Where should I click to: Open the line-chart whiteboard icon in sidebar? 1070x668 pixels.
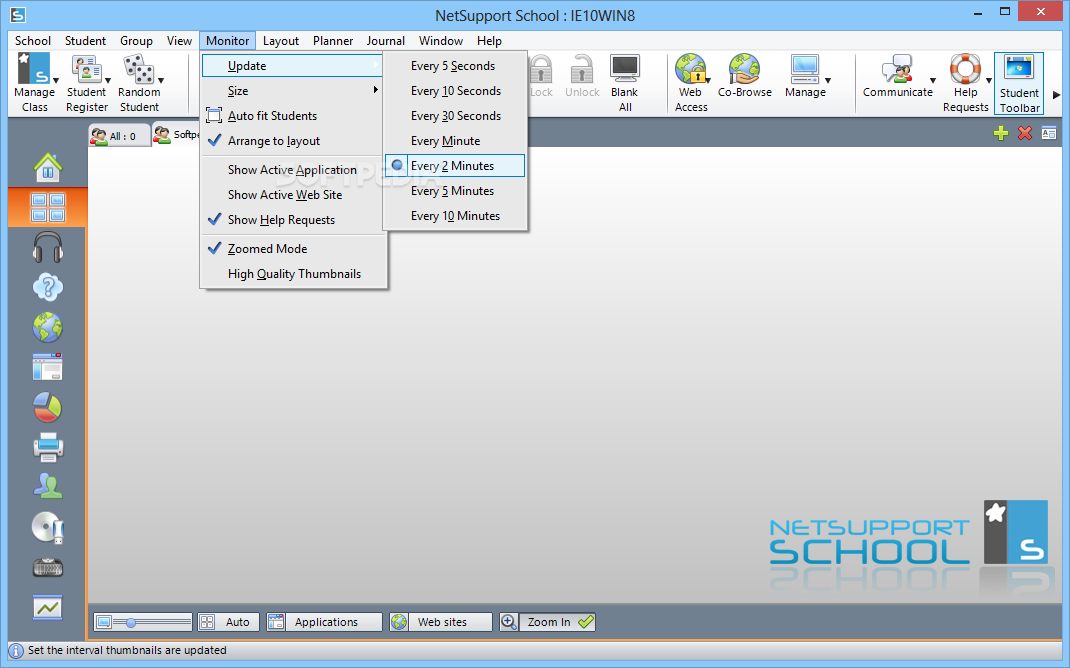[x=48, y=607]
